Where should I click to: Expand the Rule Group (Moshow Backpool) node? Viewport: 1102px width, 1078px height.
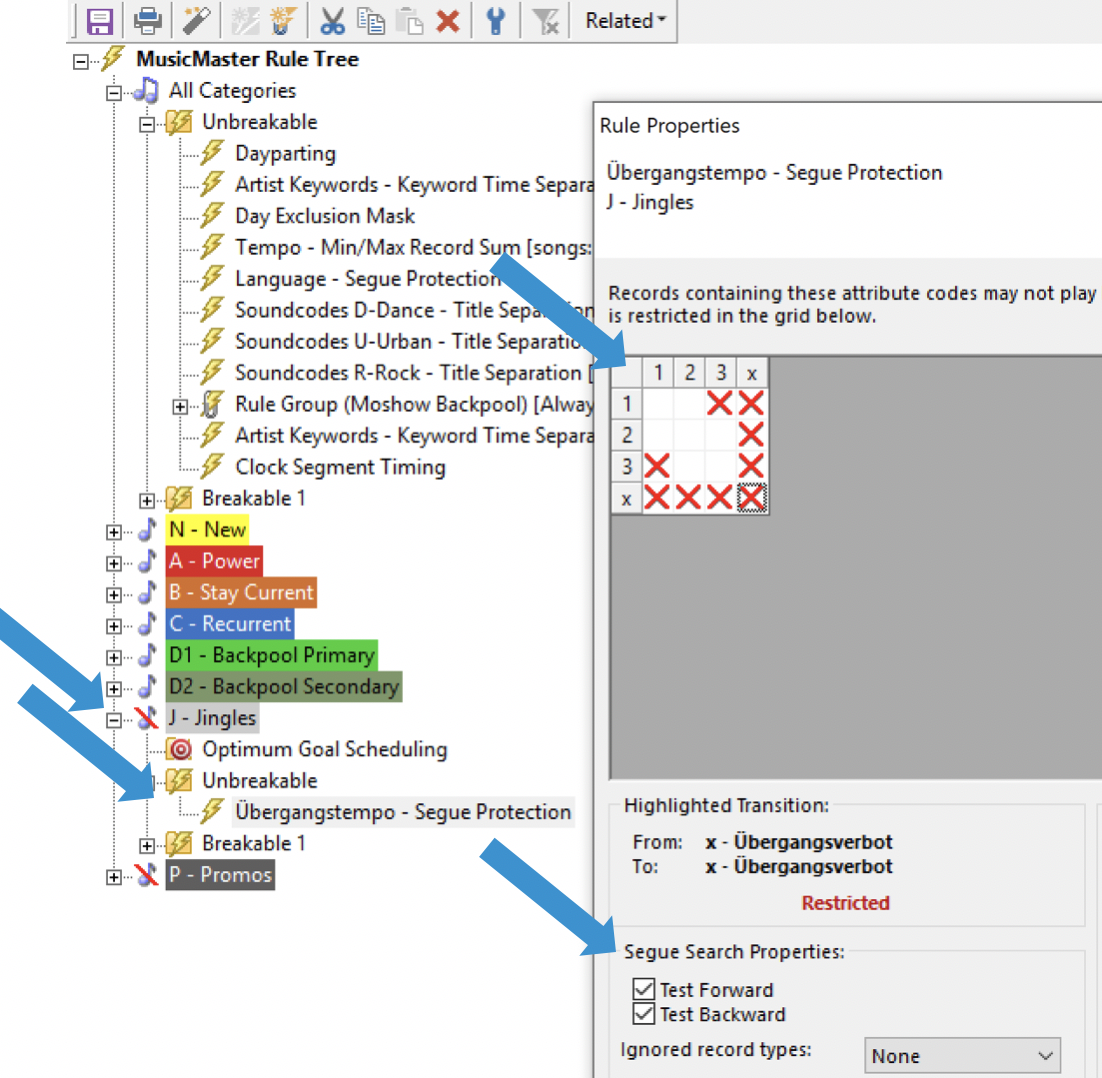pyautogui.click(x=180, y=406)
